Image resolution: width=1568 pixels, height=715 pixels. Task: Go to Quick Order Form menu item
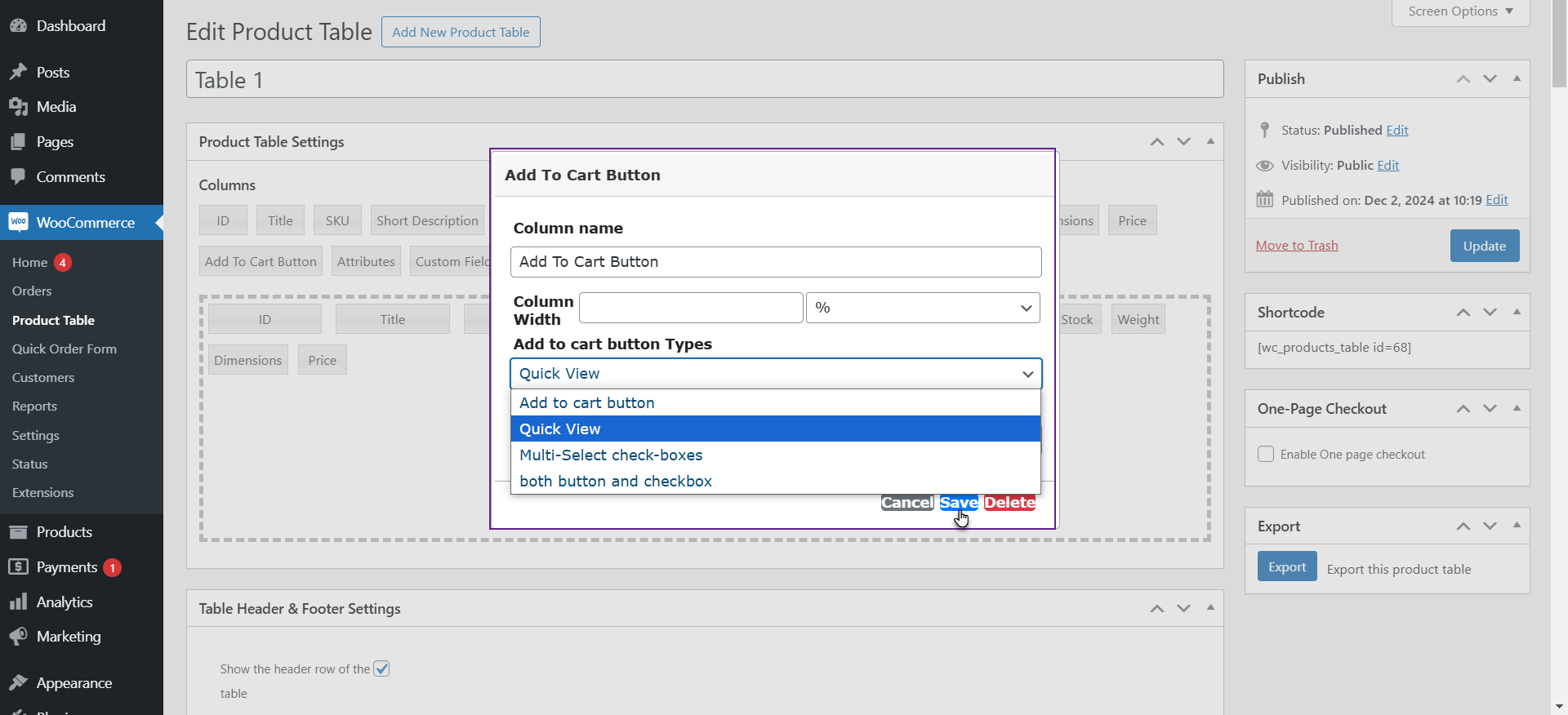(65, 349)
